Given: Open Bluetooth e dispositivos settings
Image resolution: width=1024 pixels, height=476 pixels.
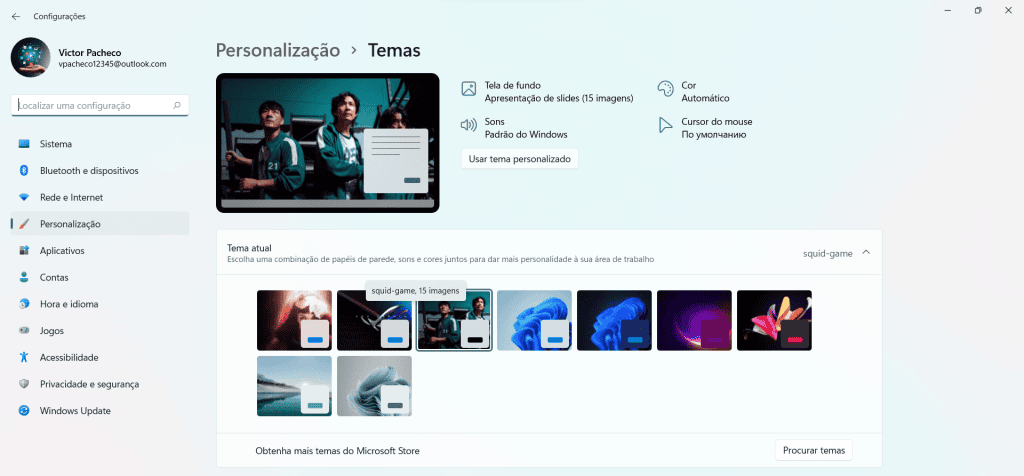Looking at the screenshot, I should point(100,170).
